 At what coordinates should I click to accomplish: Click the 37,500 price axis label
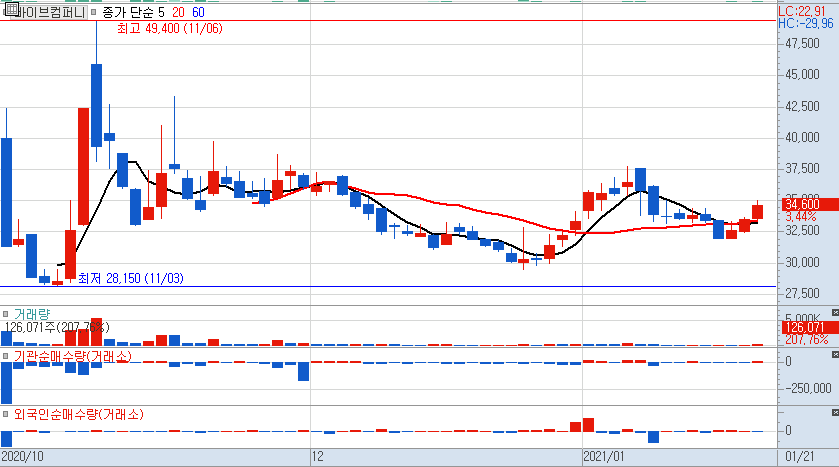pyautogui.click(x=802, y=169)
